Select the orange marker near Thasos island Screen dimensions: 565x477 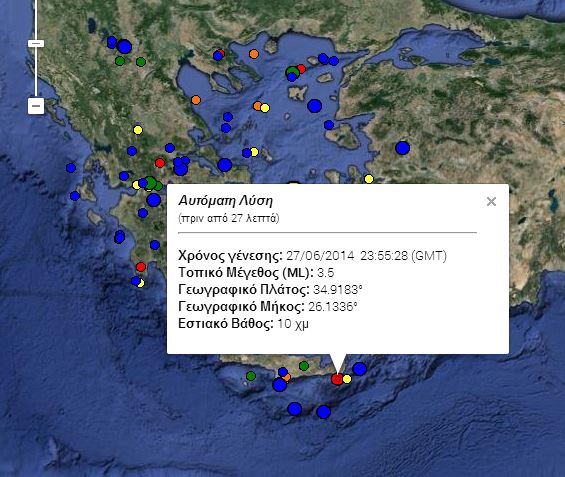[x=254, y=54]
